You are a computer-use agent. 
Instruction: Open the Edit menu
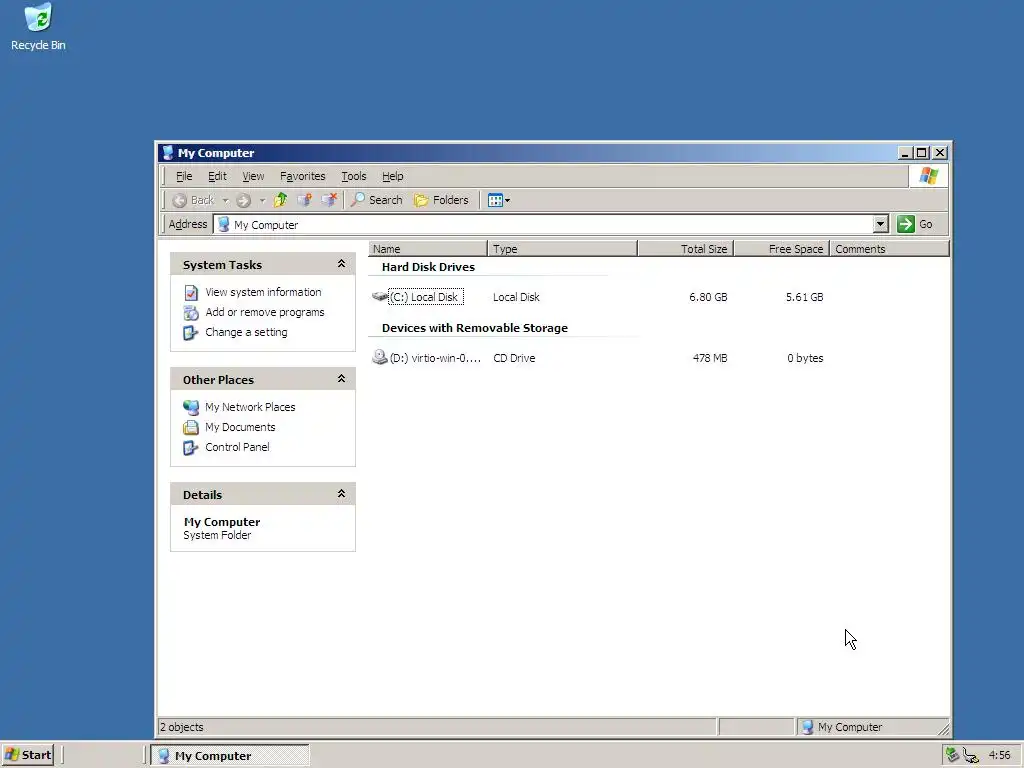217,176
